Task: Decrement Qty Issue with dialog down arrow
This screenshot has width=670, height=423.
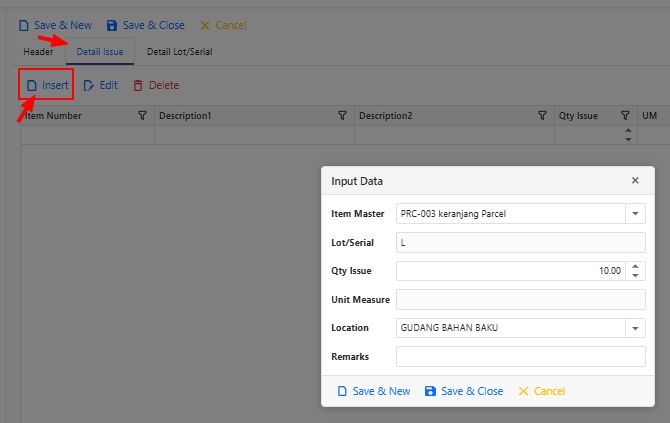Action: tap(635, 276)
